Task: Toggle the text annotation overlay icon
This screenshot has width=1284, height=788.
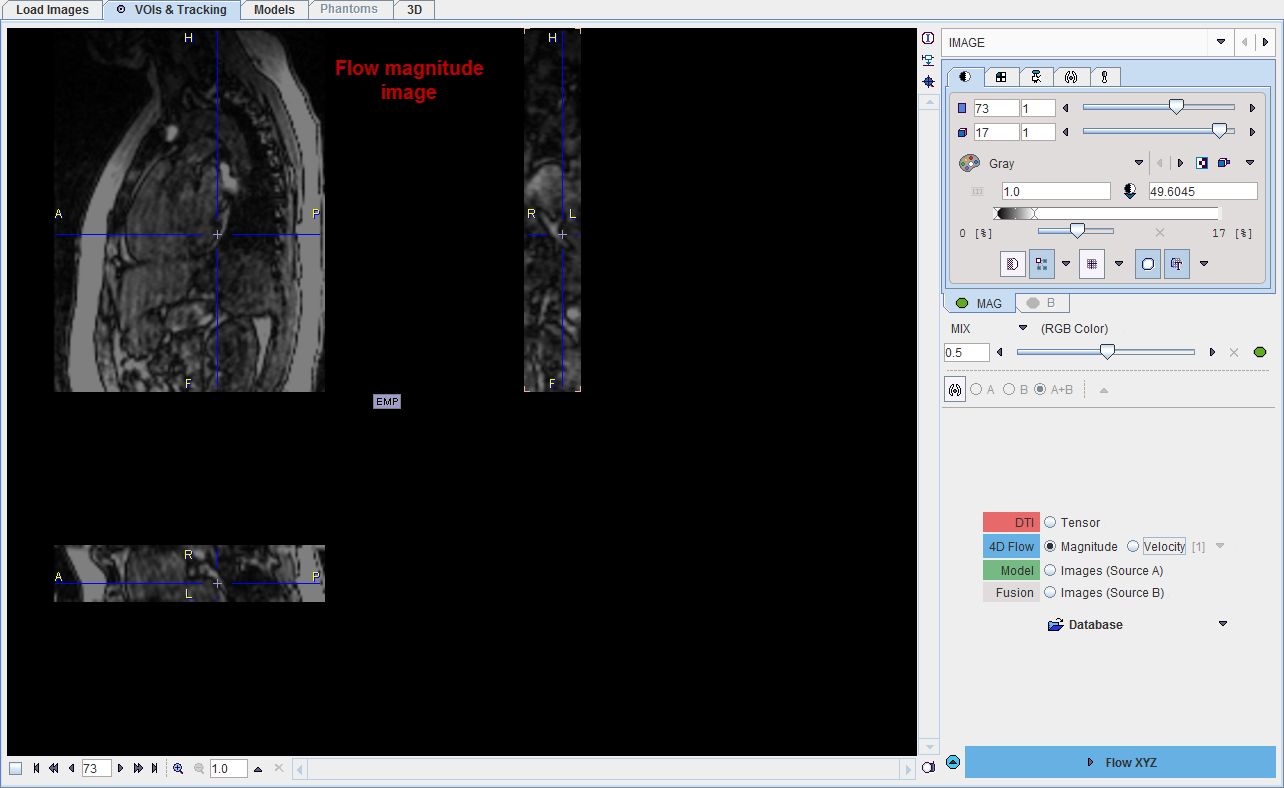Action: click(x=1177, y=264)
